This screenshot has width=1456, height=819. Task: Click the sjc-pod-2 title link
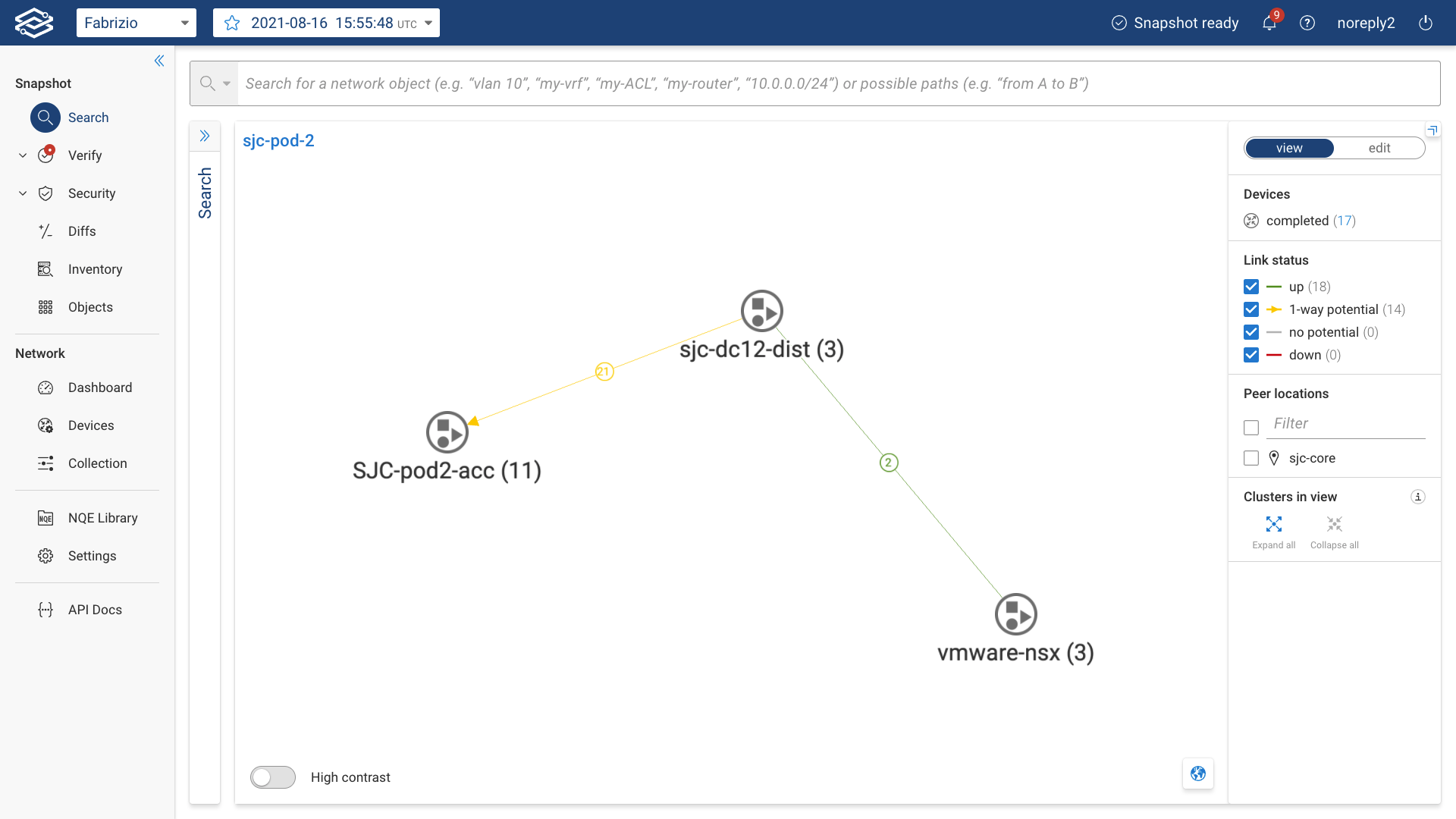pyautogui.click(x=278, y=141)
